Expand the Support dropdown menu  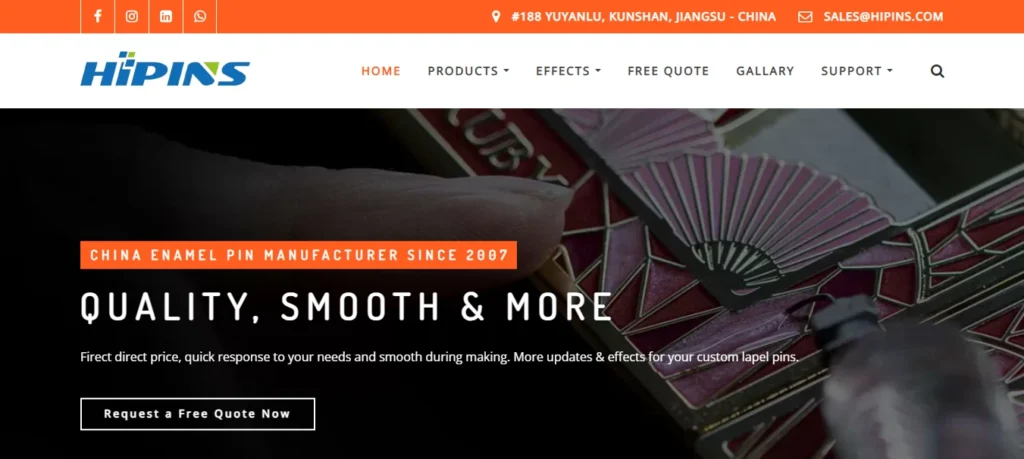[856, 71]
